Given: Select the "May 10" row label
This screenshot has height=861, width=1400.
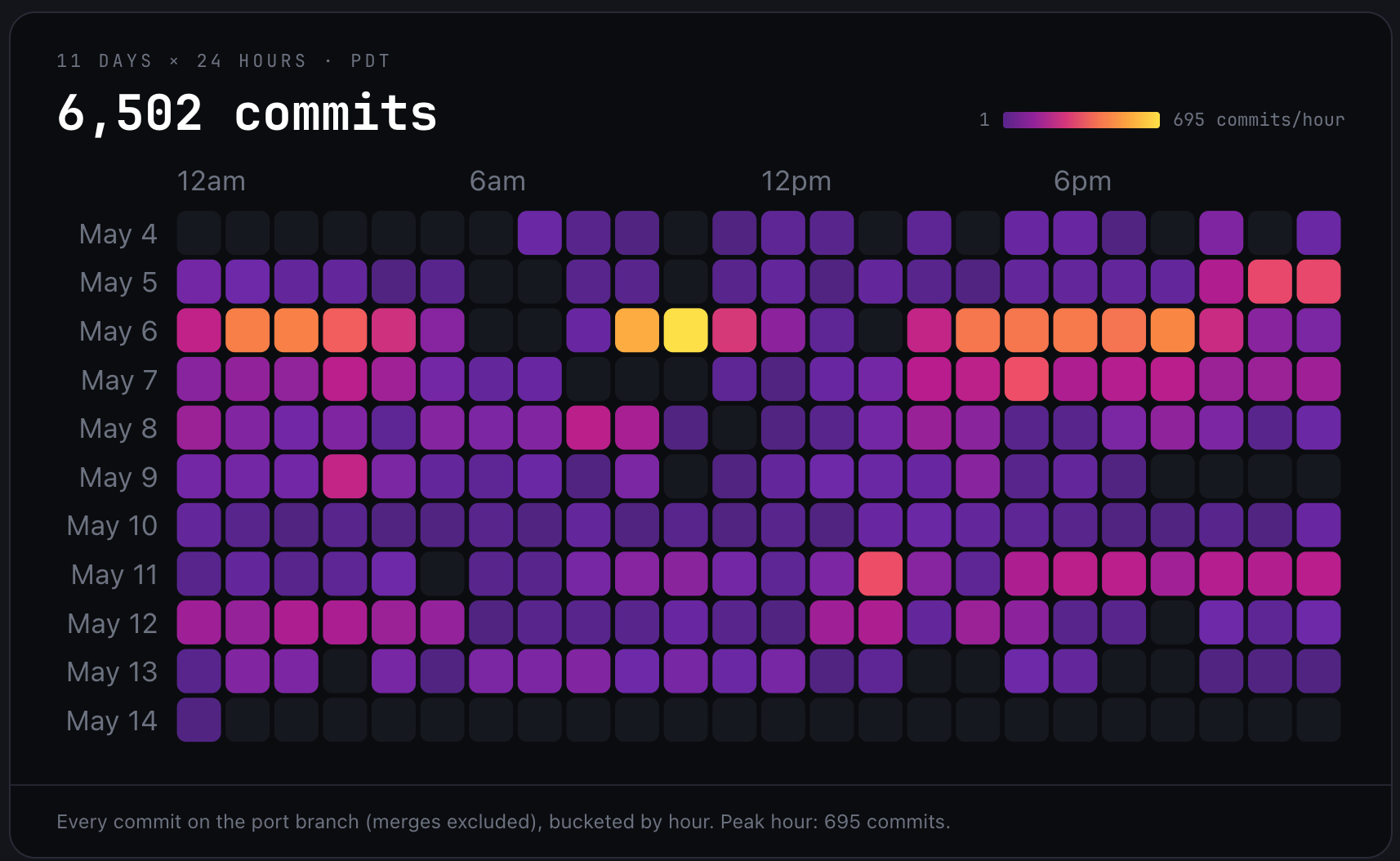Looking at the screenshot, I should click(x=112, y=526).
